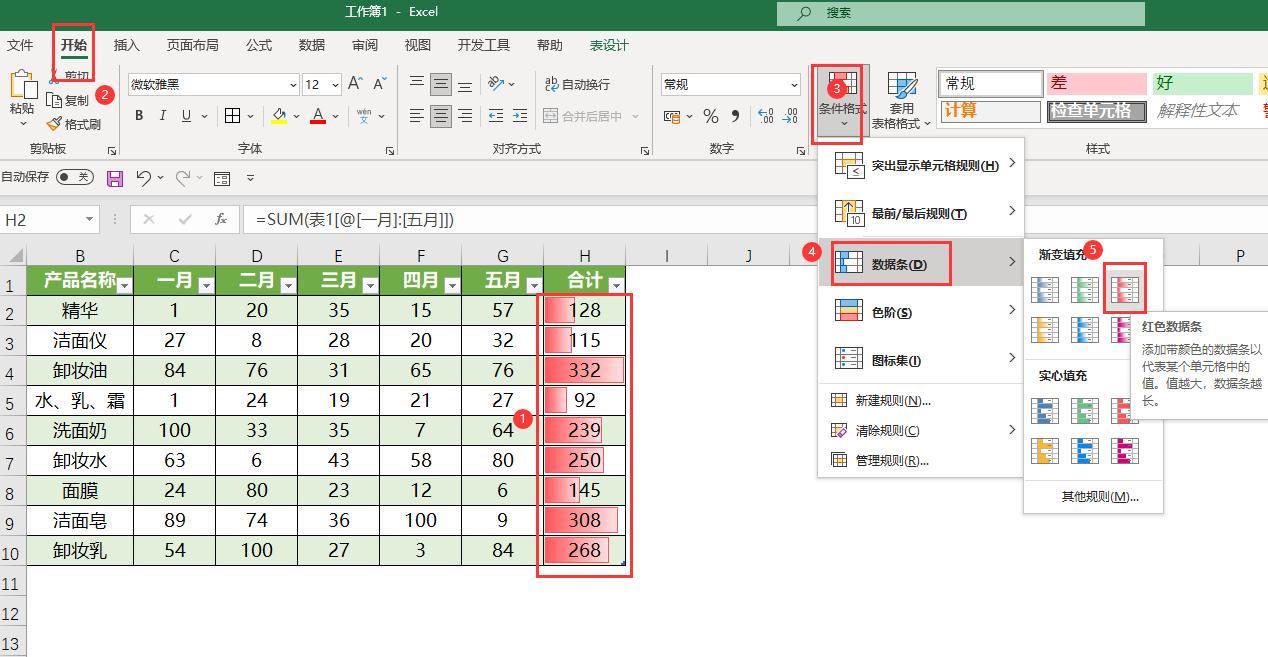This screenshot has width=1268, height=657.
Task: Click 条件格式 conditional formatting button
Action: click(842, 100)
